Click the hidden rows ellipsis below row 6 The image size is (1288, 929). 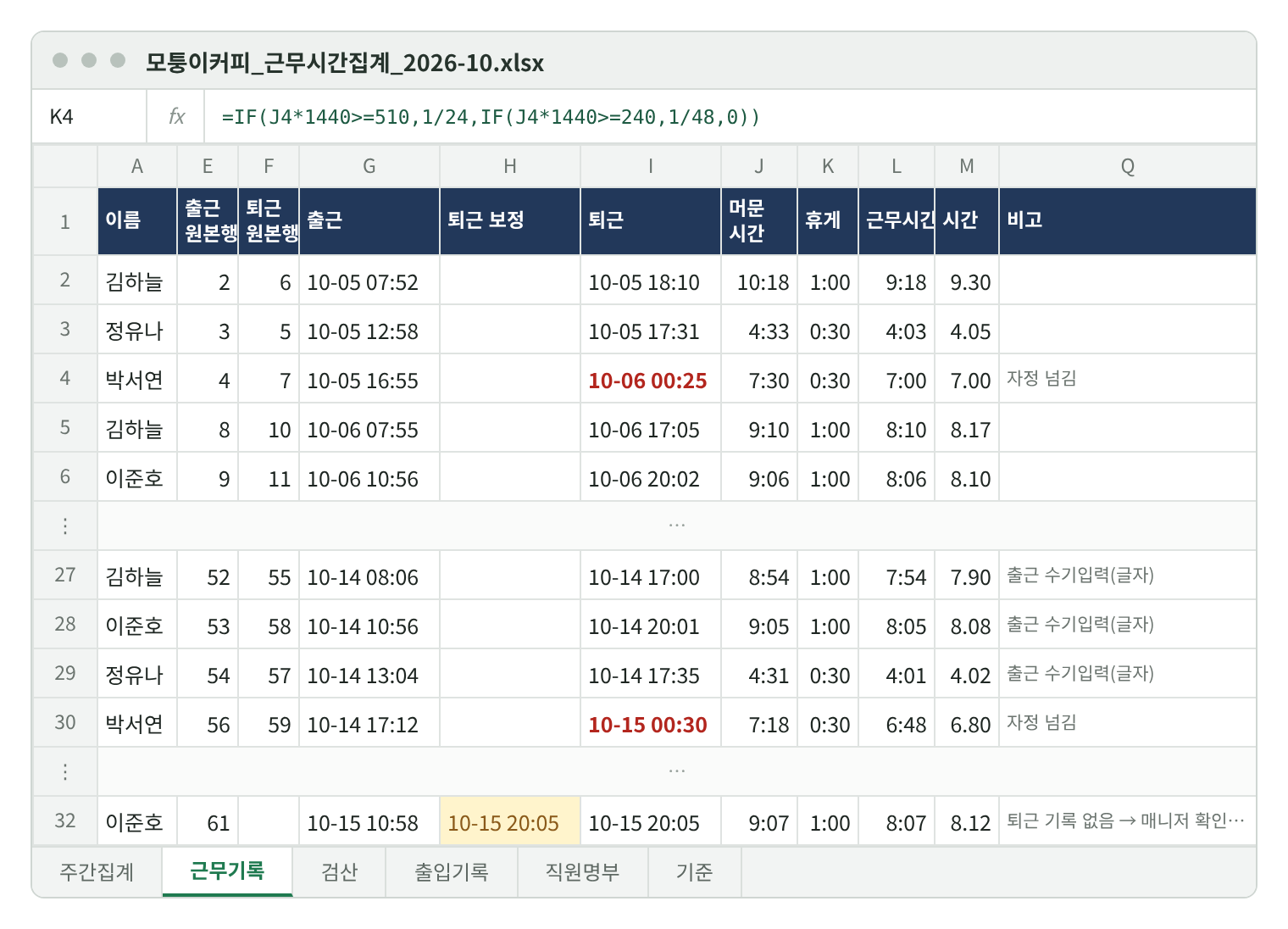point(676,526)
